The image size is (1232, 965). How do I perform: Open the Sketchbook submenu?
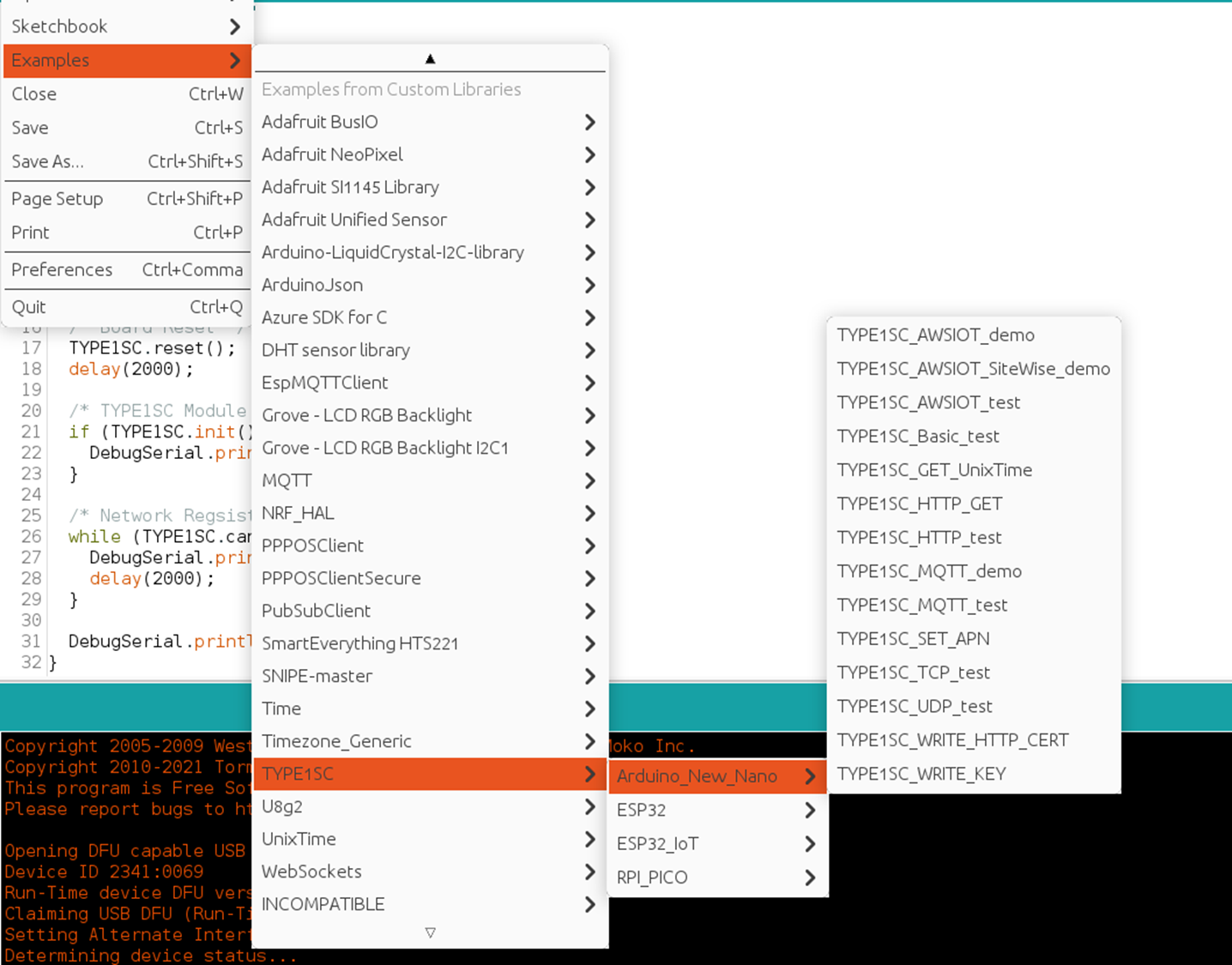127,27
